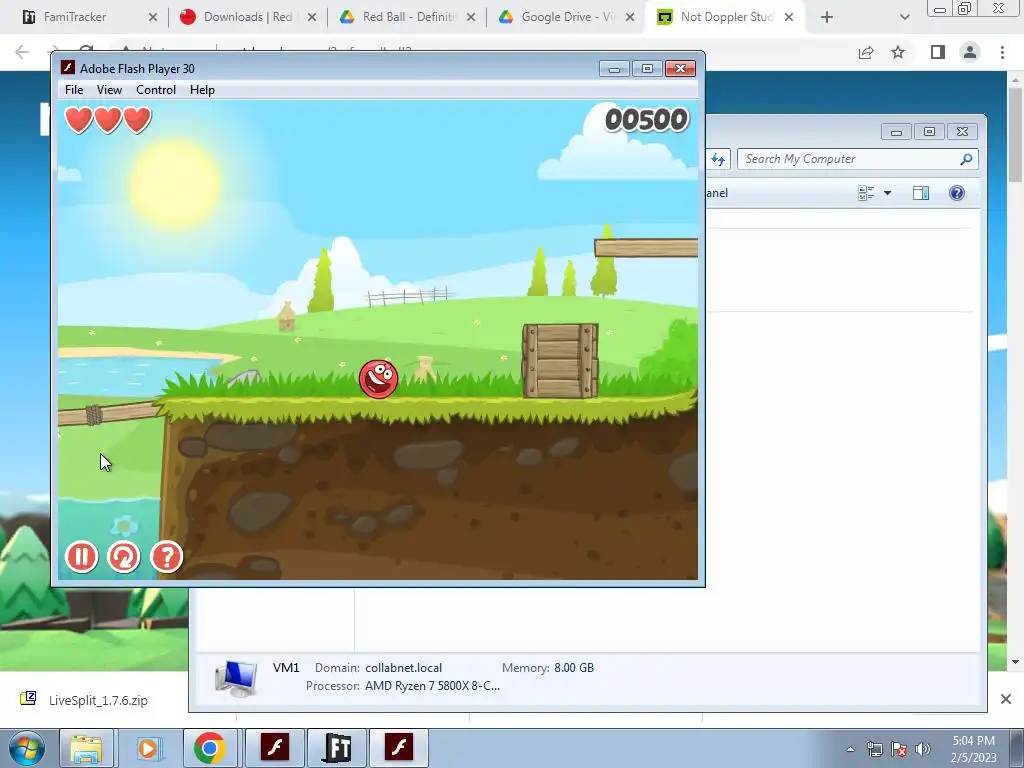Click the 5:04 PM taskbar clock
The width and height of the screenshot is (1024, 768).
[x=973, y=749]
